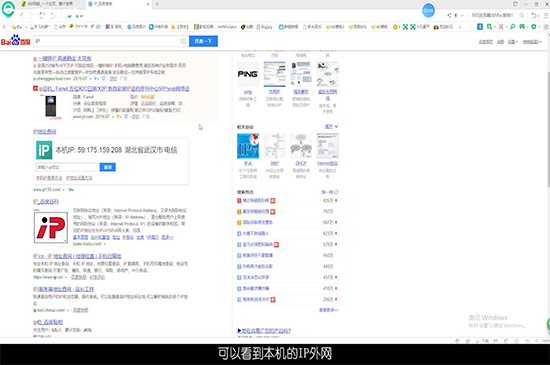Open the blue user avatar circle
The image size is (550, 365).
coord(428,11)
